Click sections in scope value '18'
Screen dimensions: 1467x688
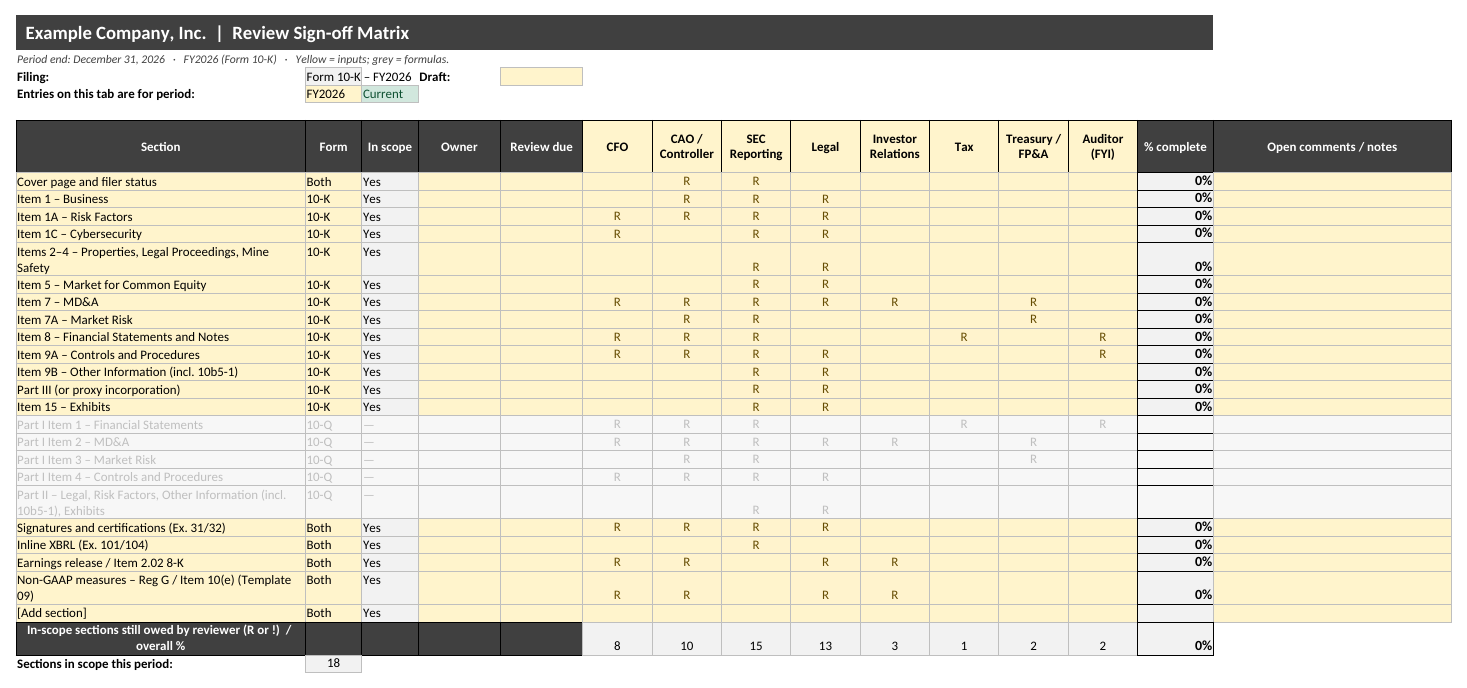pyautogui.click(x=333, y=663)
